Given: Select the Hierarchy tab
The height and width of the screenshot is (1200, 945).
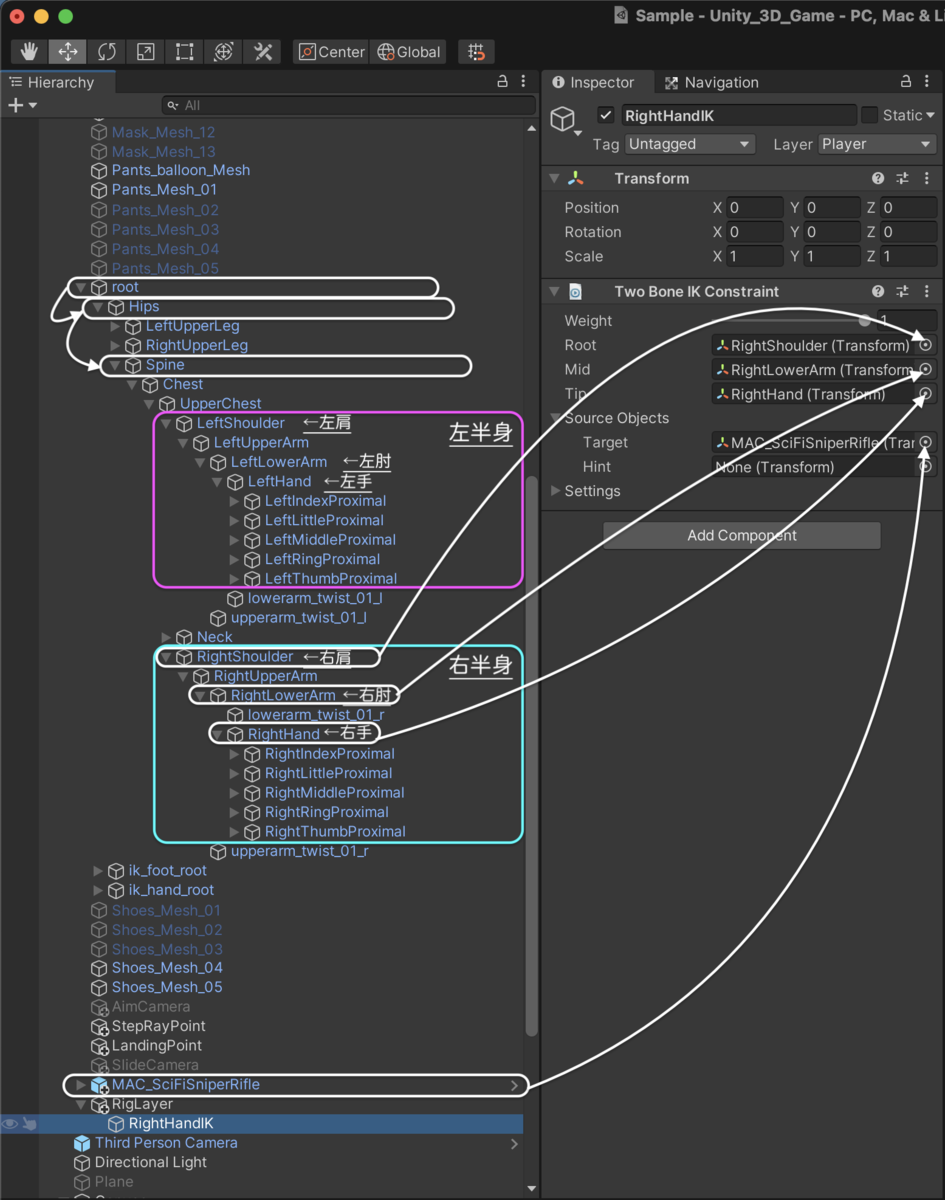Looking at the screenshot, I should 52,82.
